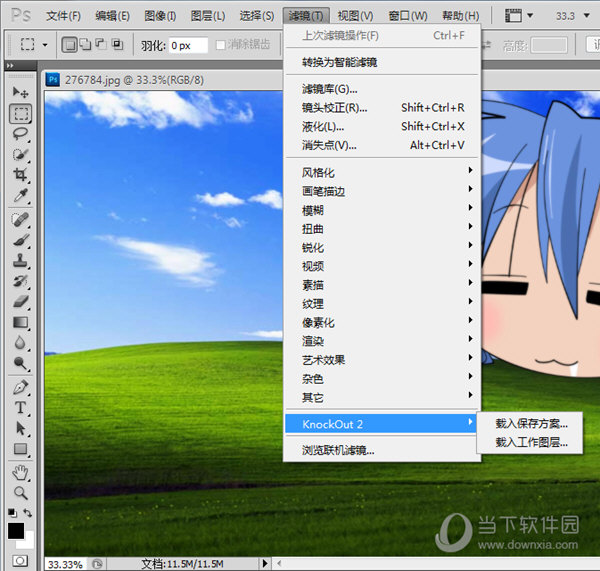The width and height of the screenshot is (600, 571).
Task: Click 载入保存方案... submenu entry
Action: click(x=531, y=423)
